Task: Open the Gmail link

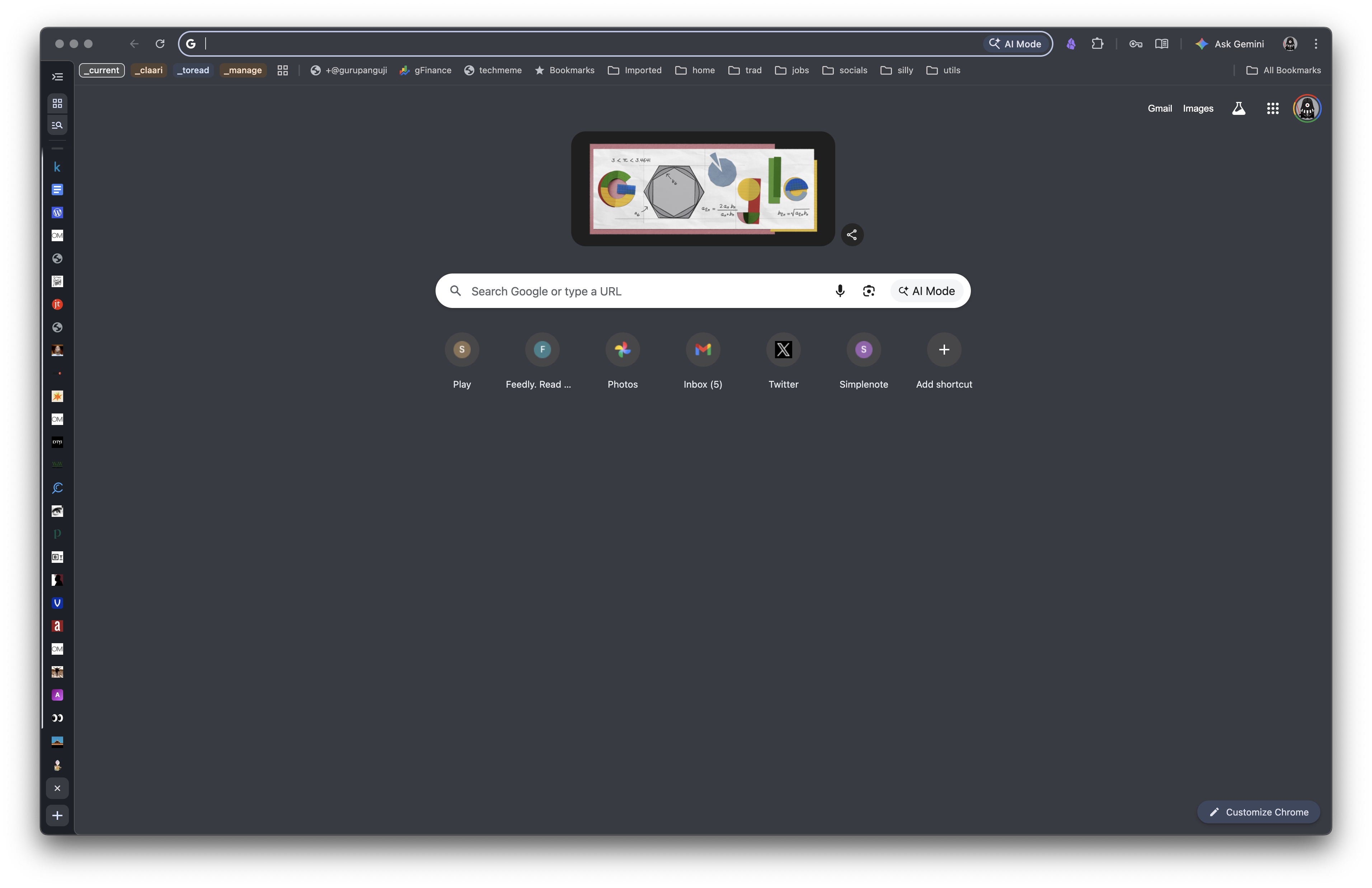Action: 1159,108
